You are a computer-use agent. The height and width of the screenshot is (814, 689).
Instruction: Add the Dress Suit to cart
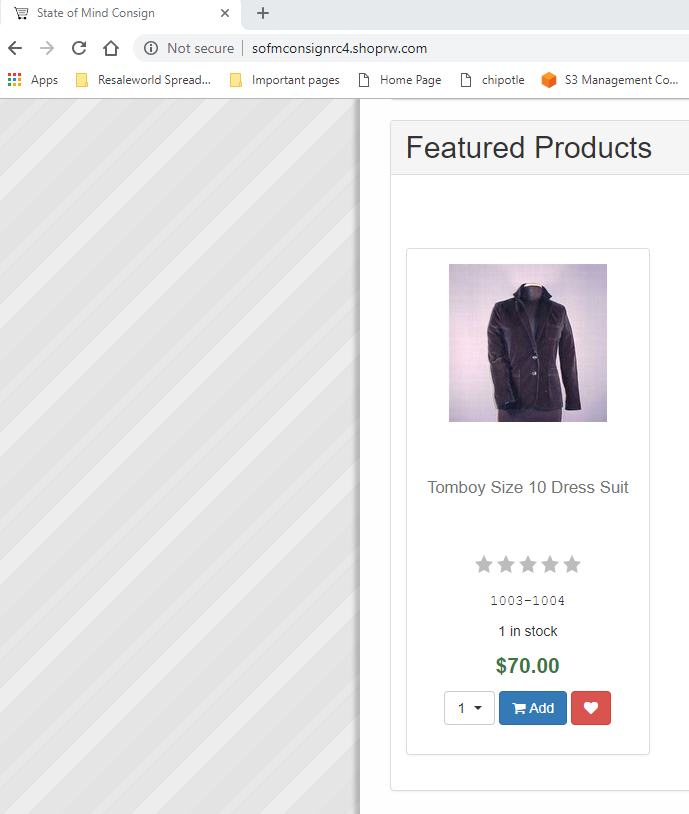(x=533, y=708)
